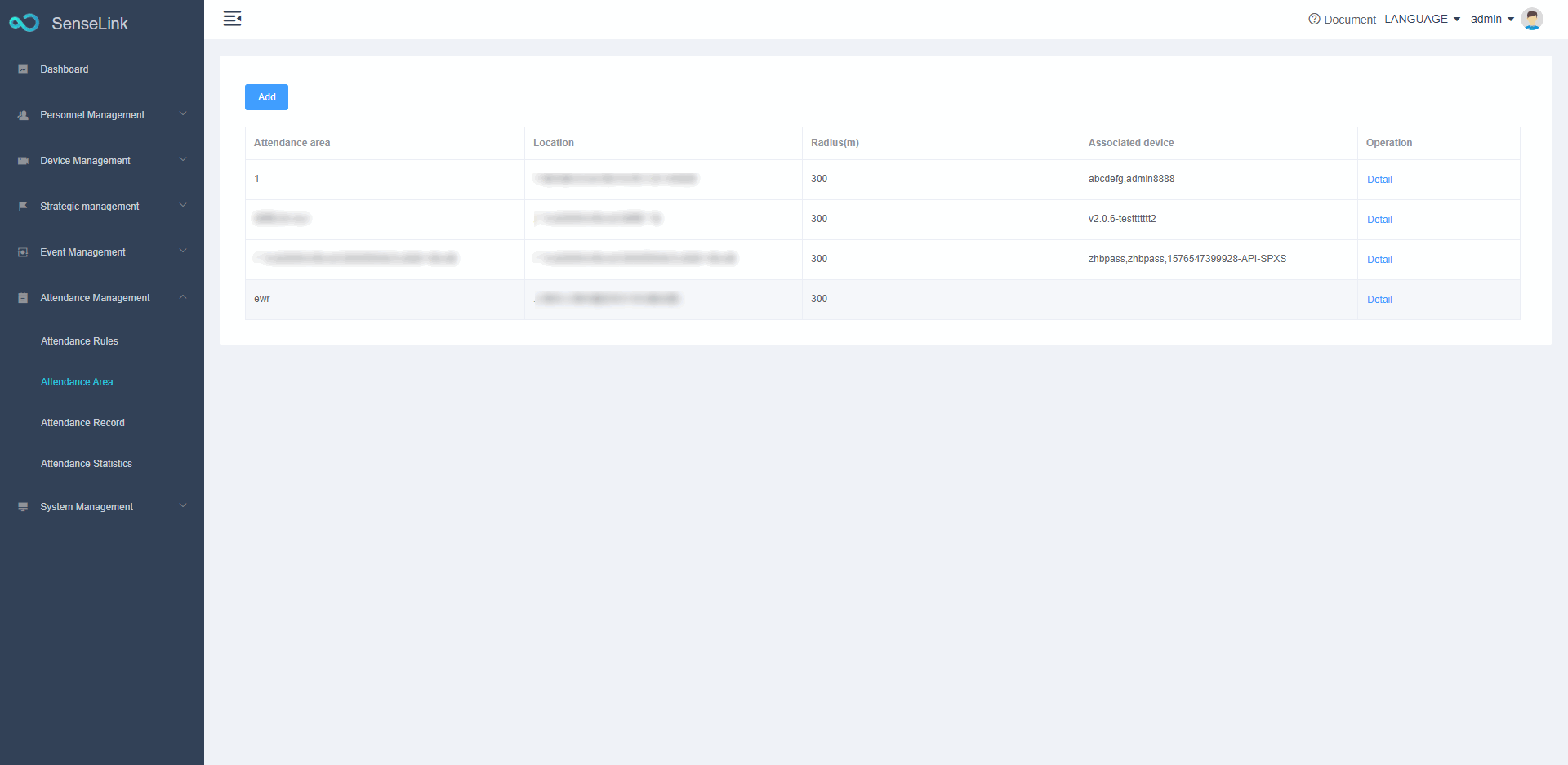Click the Event Management icon

(23, 252)
